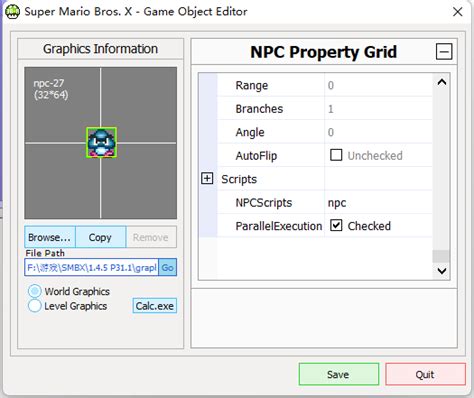Save the NPC changes
The width and height of the screenshot is (474, 398).
point(339,374)
